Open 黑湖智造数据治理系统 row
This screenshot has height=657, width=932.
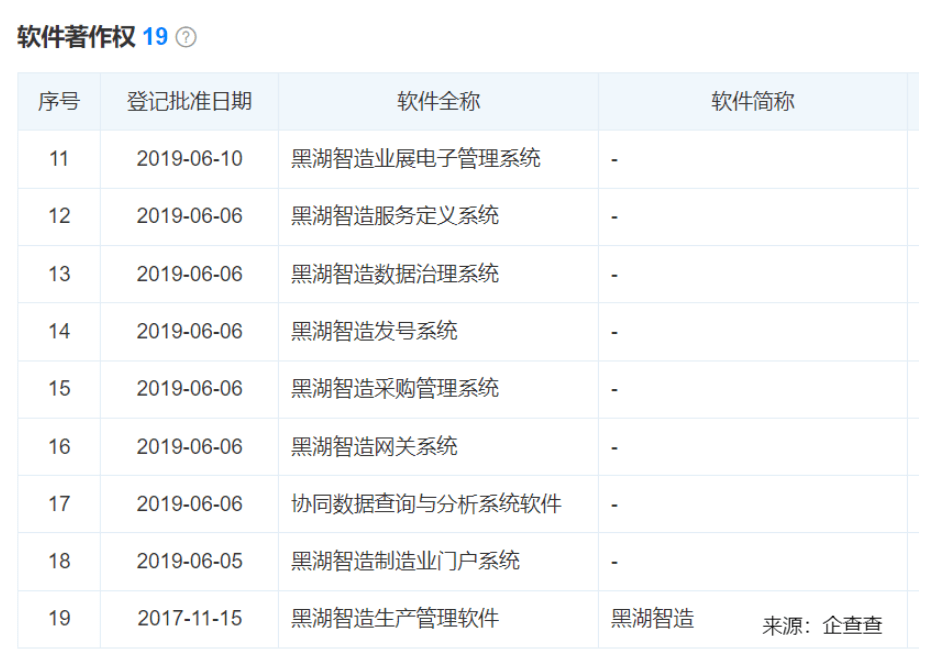coord(394,274)
